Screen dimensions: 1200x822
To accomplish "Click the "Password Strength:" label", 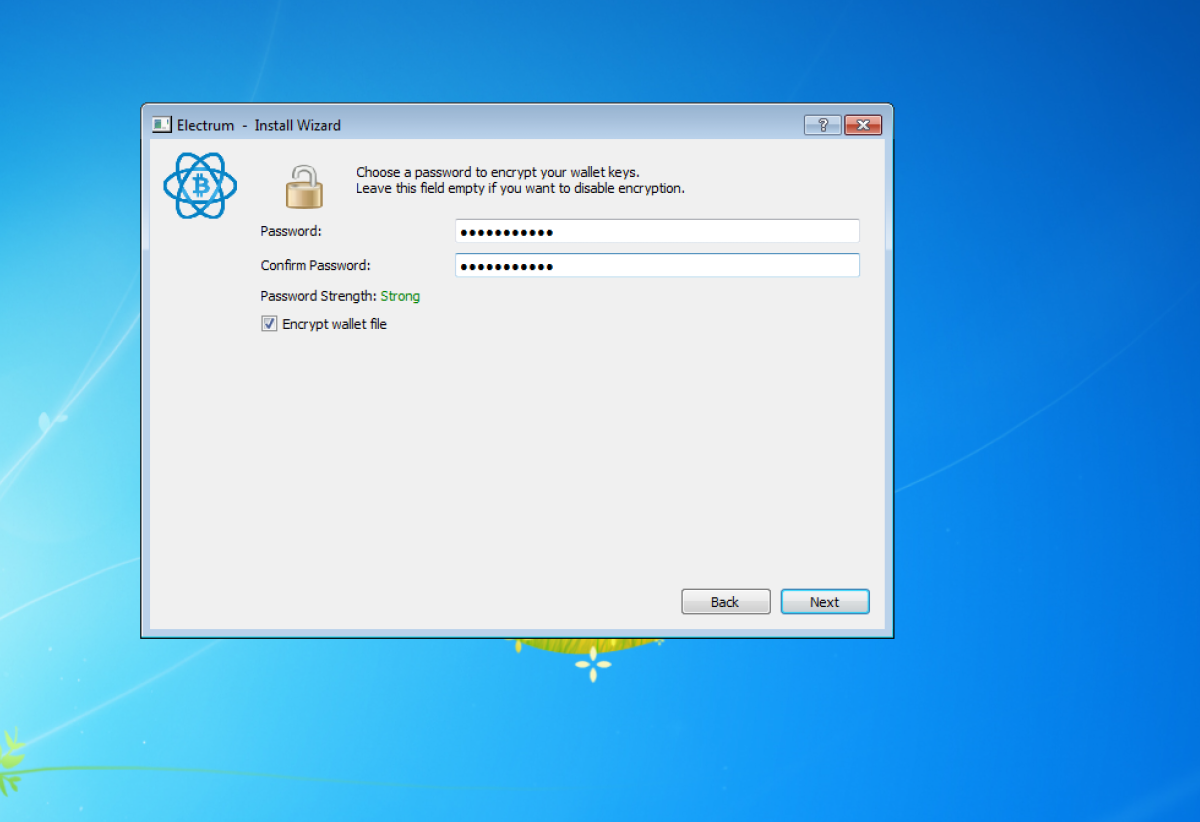I will click(x=318, y=296).
